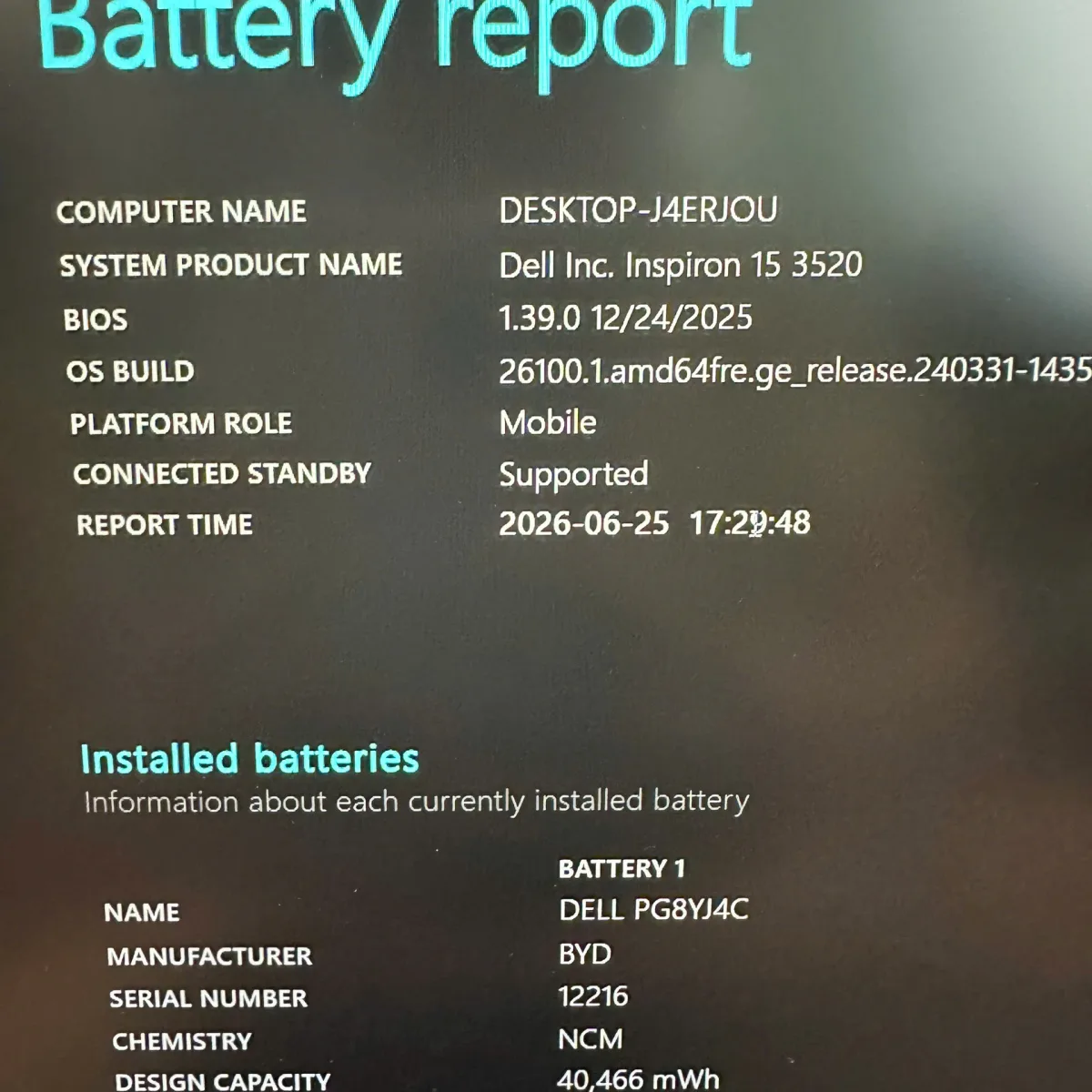Click the Battery report heading
The width and height of the screenshot is (1092, 1092).
[396, 36]
